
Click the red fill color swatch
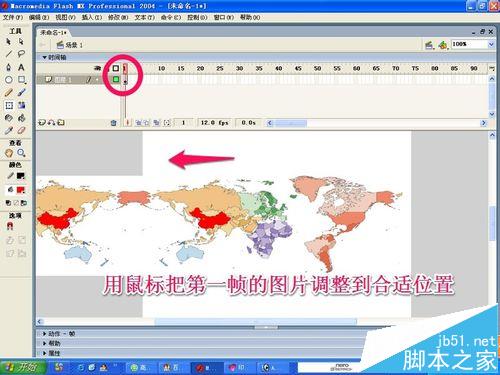[x=21, y=190]
